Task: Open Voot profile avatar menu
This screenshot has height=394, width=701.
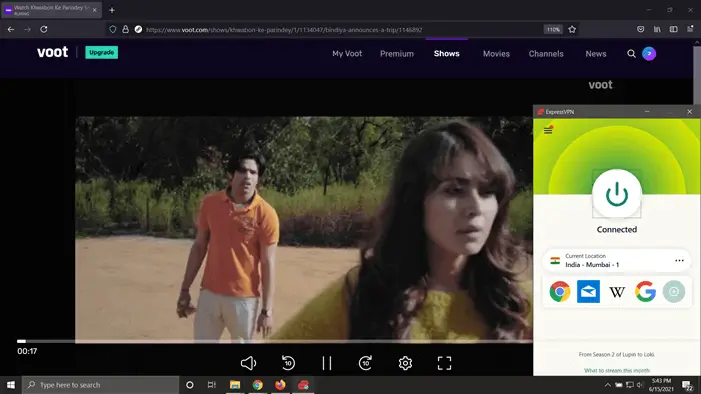Action: click(649, 54)
